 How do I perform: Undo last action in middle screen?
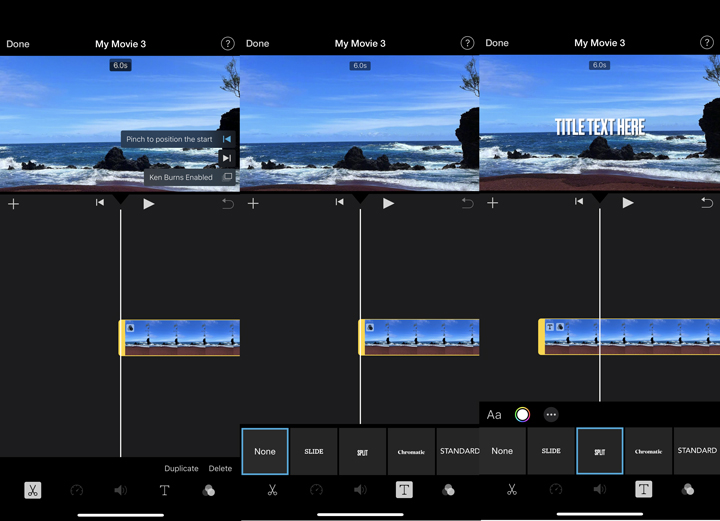(467, 203)
